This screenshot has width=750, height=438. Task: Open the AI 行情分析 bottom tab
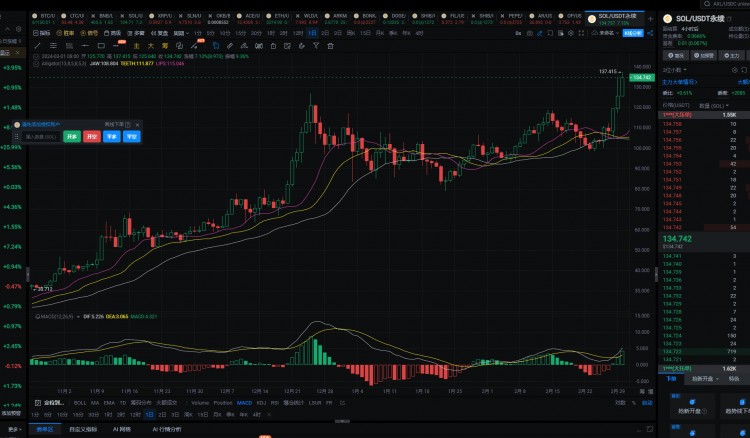[167, 429]
